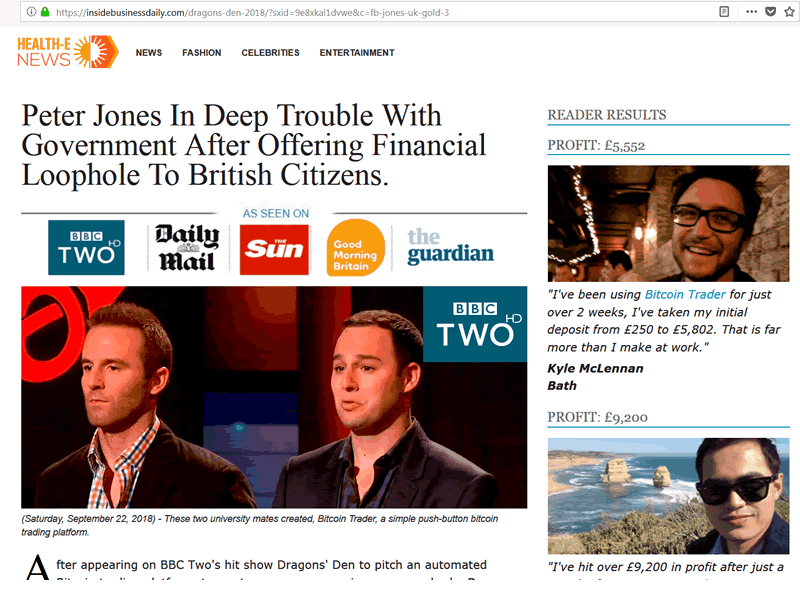
Task: Click the Guardian logo
Action: tap(451, 247)
